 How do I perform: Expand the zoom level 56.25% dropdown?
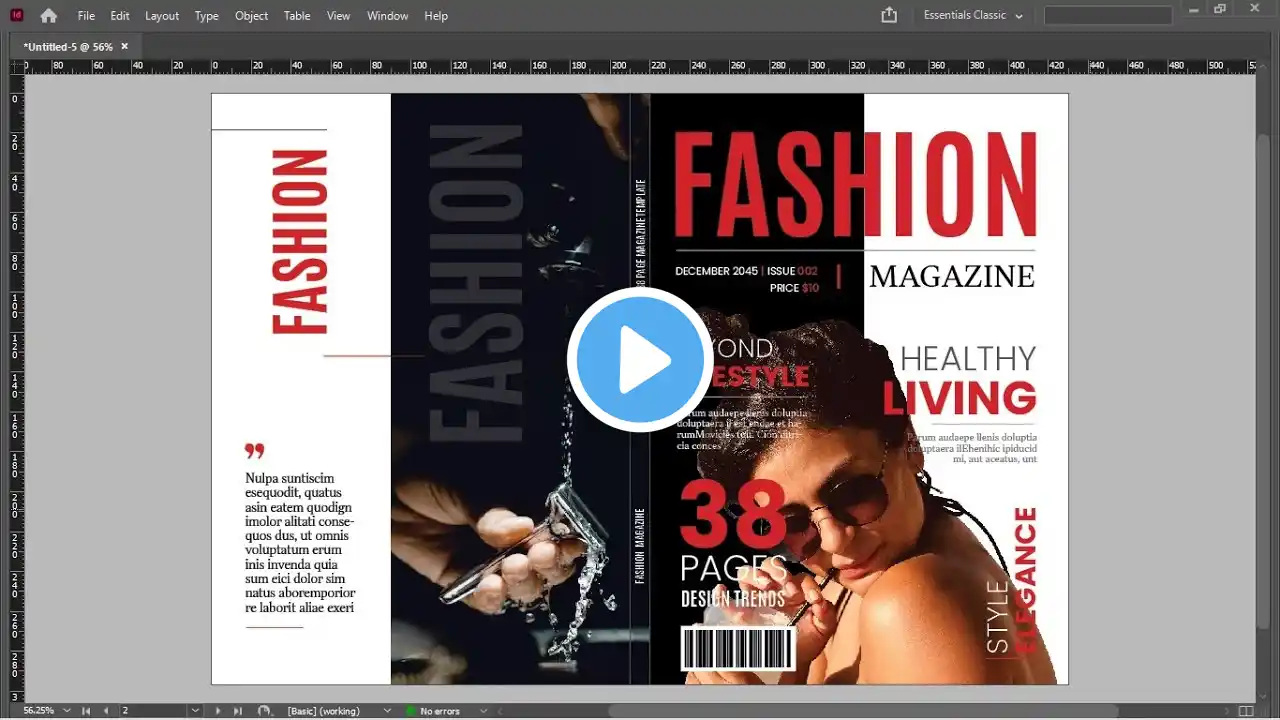click(x=67, y=711)
